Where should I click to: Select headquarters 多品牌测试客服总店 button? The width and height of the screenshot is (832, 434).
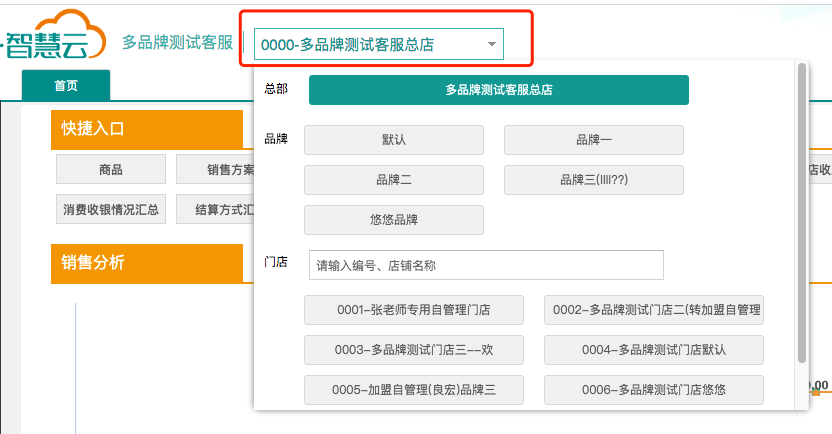point(499,90)
